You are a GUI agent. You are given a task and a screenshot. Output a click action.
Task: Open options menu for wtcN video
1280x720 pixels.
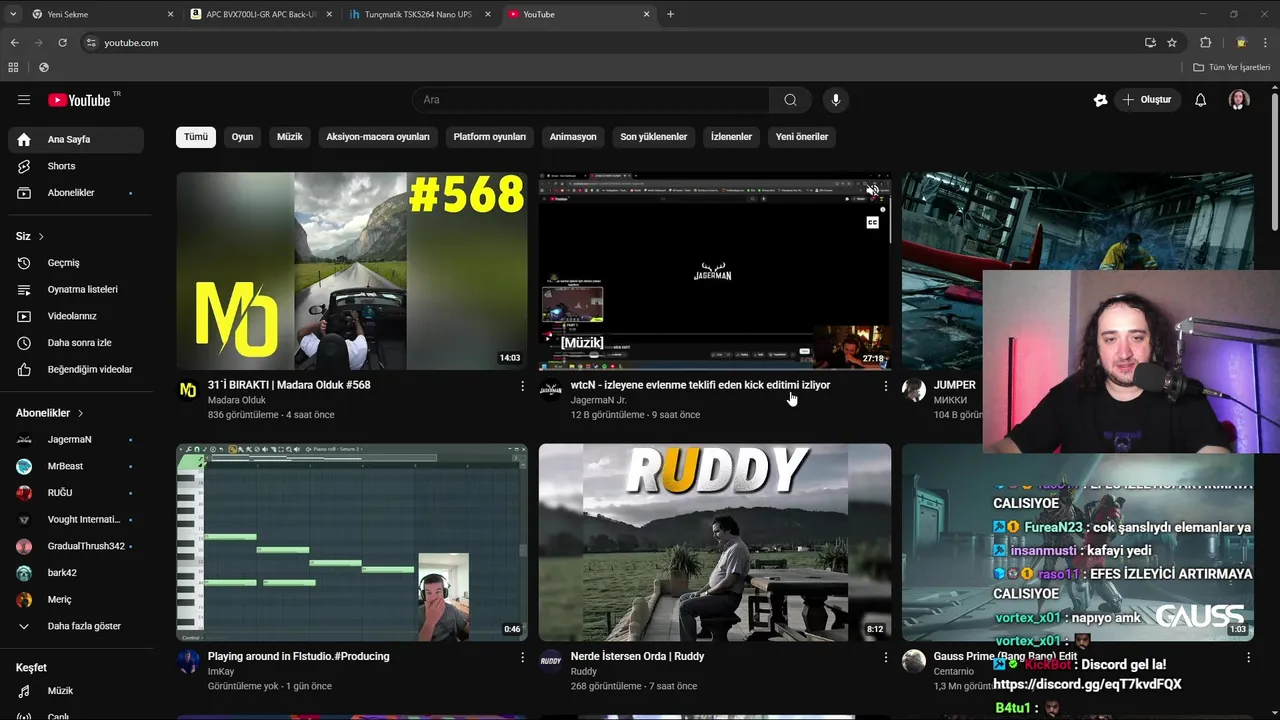tap(885, 386)
